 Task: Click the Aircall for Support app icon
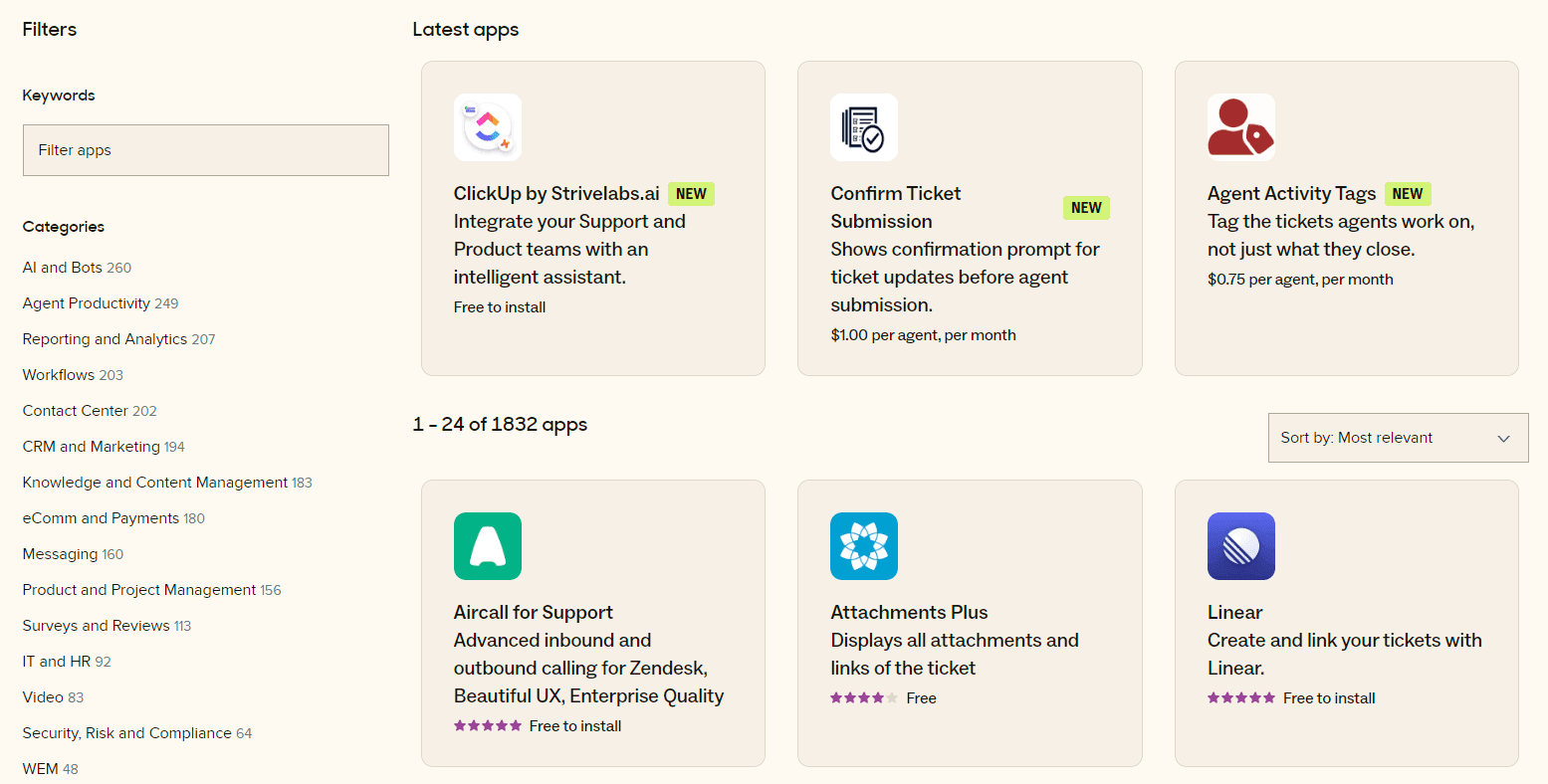(x=488, y=546)
